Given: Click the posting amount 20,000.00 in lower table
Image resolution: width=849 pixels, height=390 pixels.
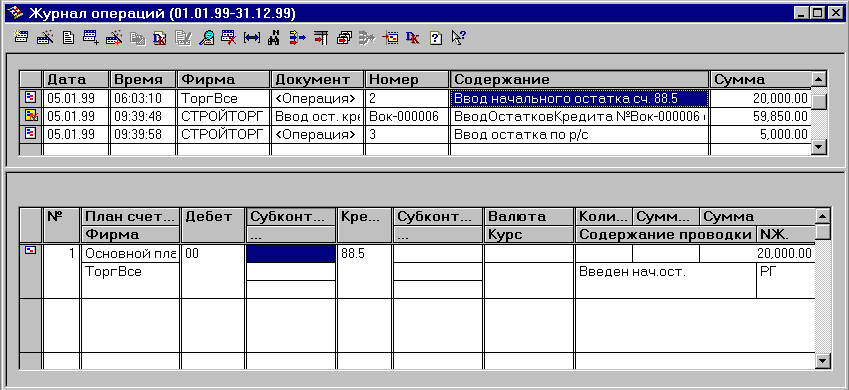Looking at the screenshot, I should (757, 254).
